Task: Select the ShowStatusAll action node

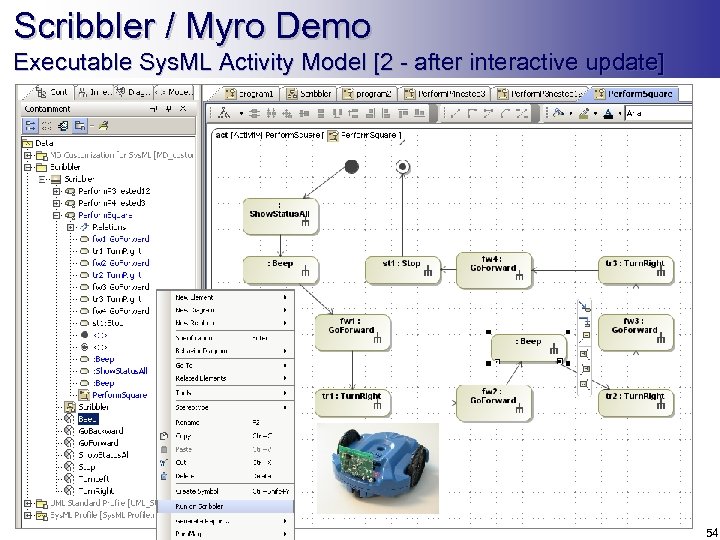Action: pyautogui.click(x=281, y=216)
